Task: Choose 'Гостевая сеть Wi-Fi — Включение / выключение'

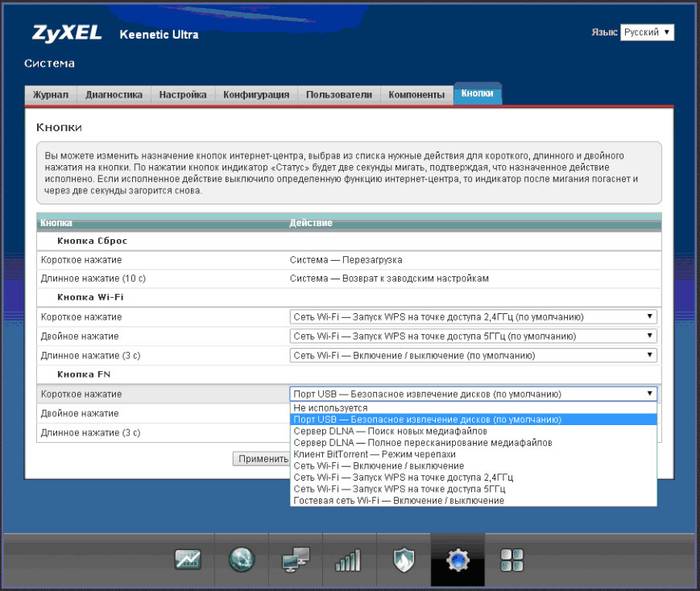Action: point(473,501)
